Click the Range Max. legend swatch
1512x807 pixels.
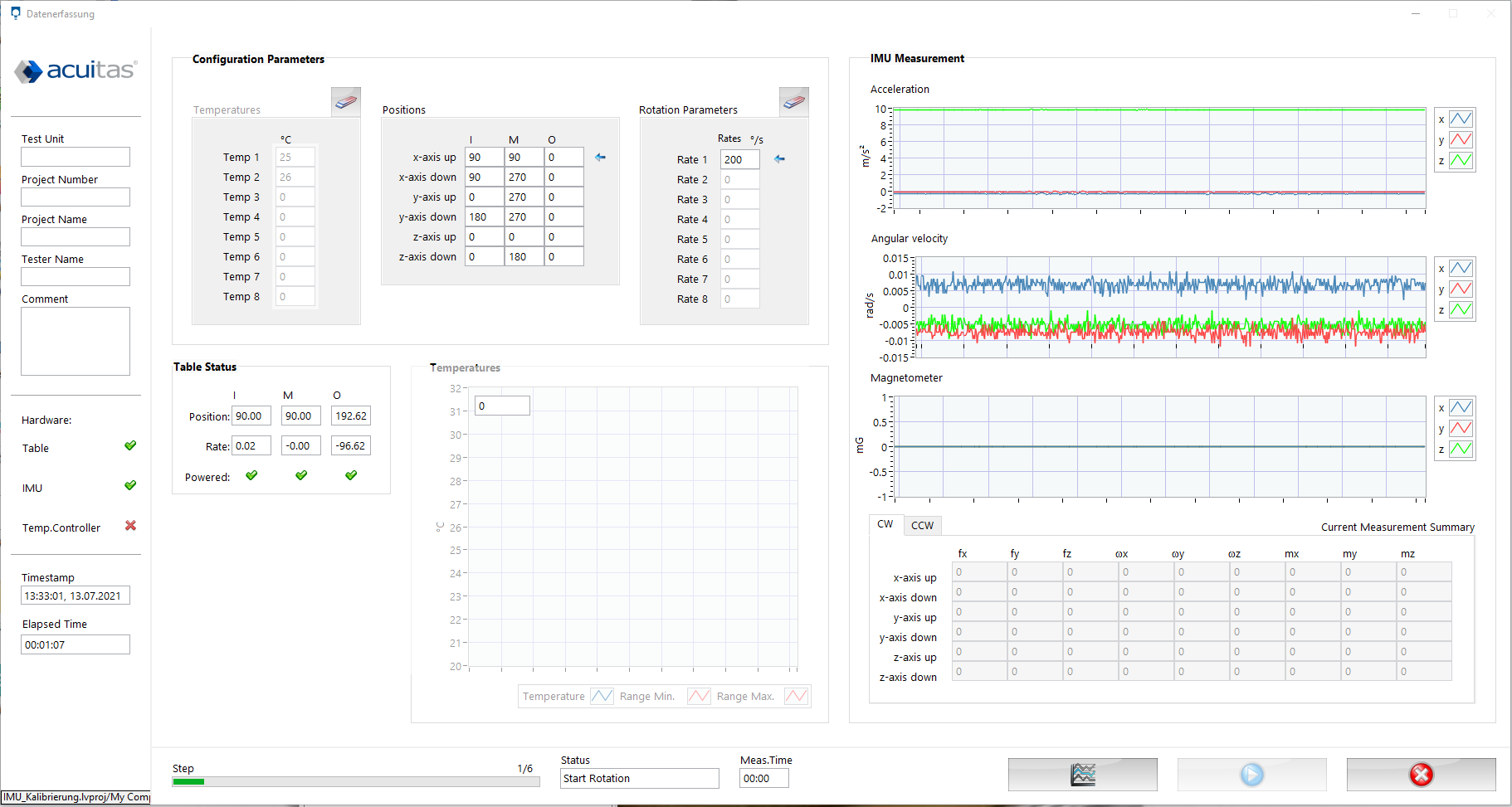pyautogui.click(x=796, y=696)
